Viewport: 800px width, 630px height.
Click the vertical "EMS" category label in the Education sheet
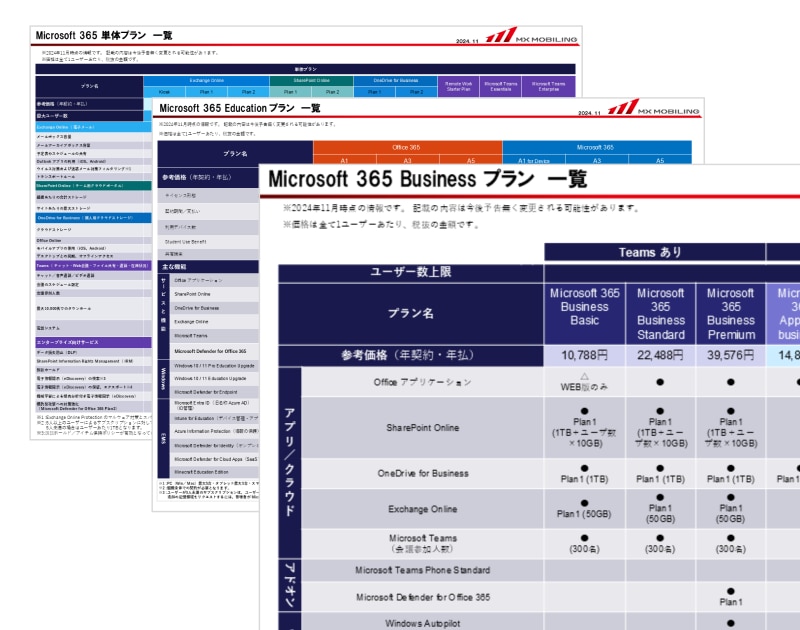click(x=163, y=439)
